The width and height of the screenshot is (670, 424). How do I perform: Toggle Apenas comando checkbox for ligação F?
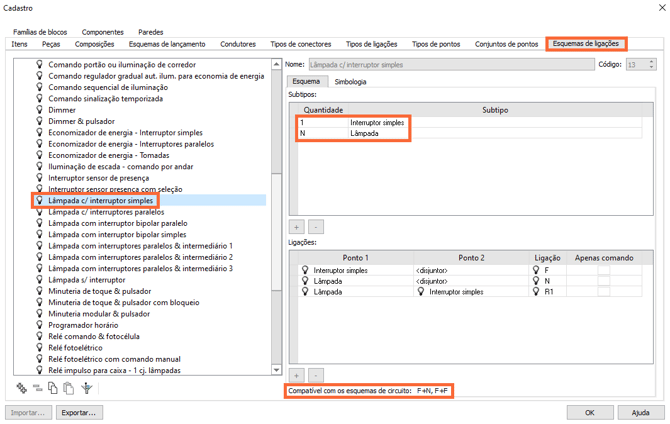tap(603, 270)
